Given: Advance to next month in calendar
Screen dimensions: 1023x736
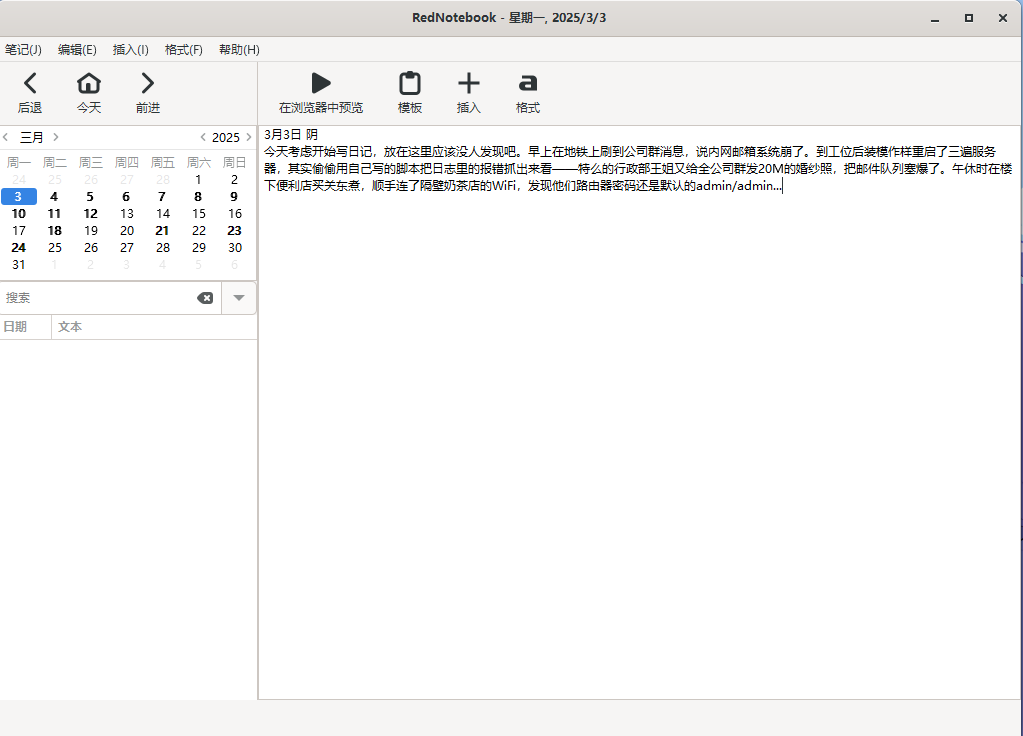Looking at the screenshot, I should point(56,137).
